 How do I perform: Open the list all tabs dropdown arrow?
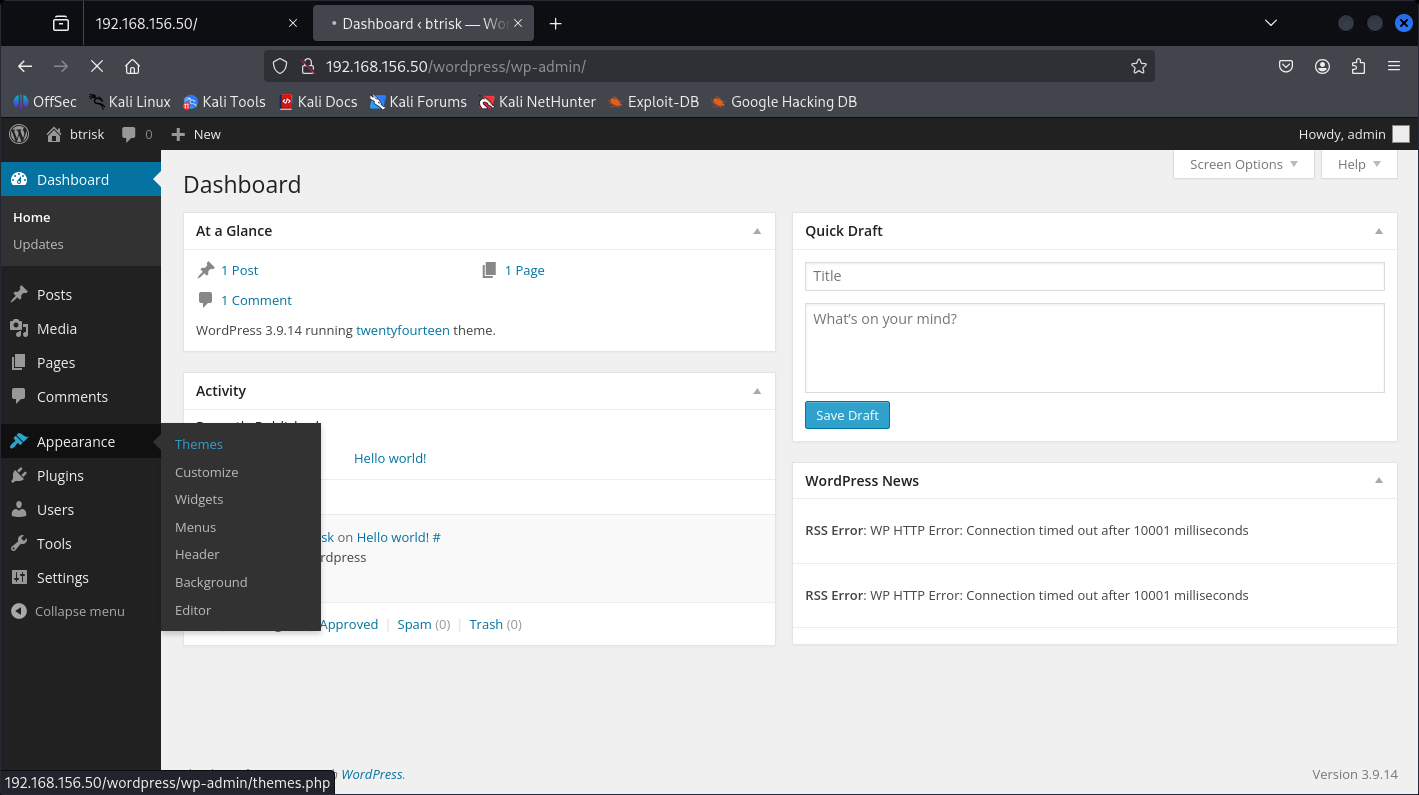[1271, 23]
